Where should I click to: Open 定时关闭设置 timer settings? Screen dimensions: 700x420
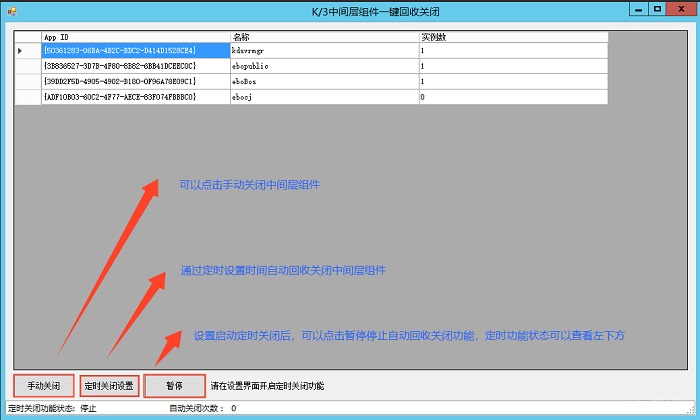point(109,386)
